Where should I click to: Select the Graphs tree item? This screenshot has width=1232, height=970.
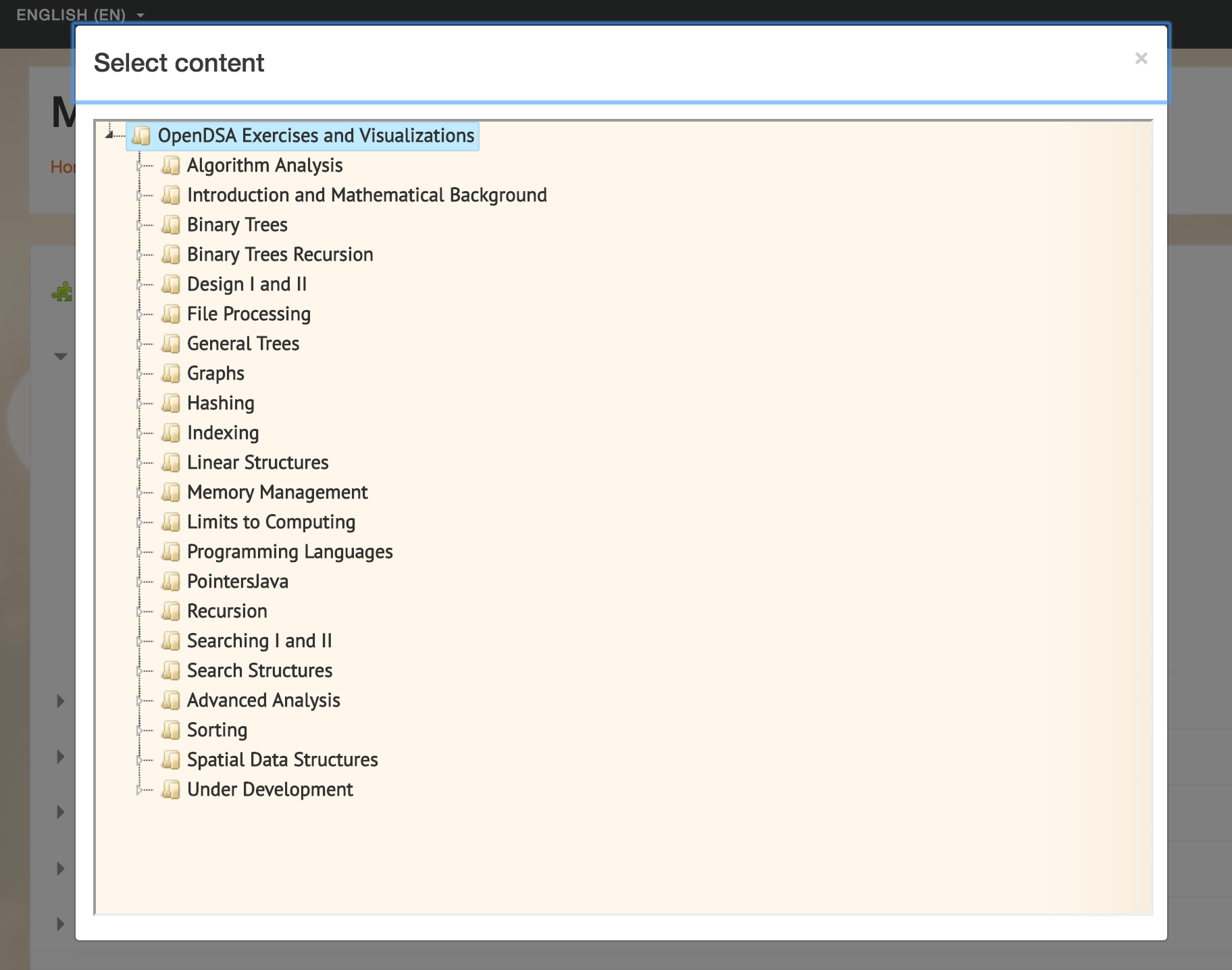pyautogui.click(x=215, y=374)
